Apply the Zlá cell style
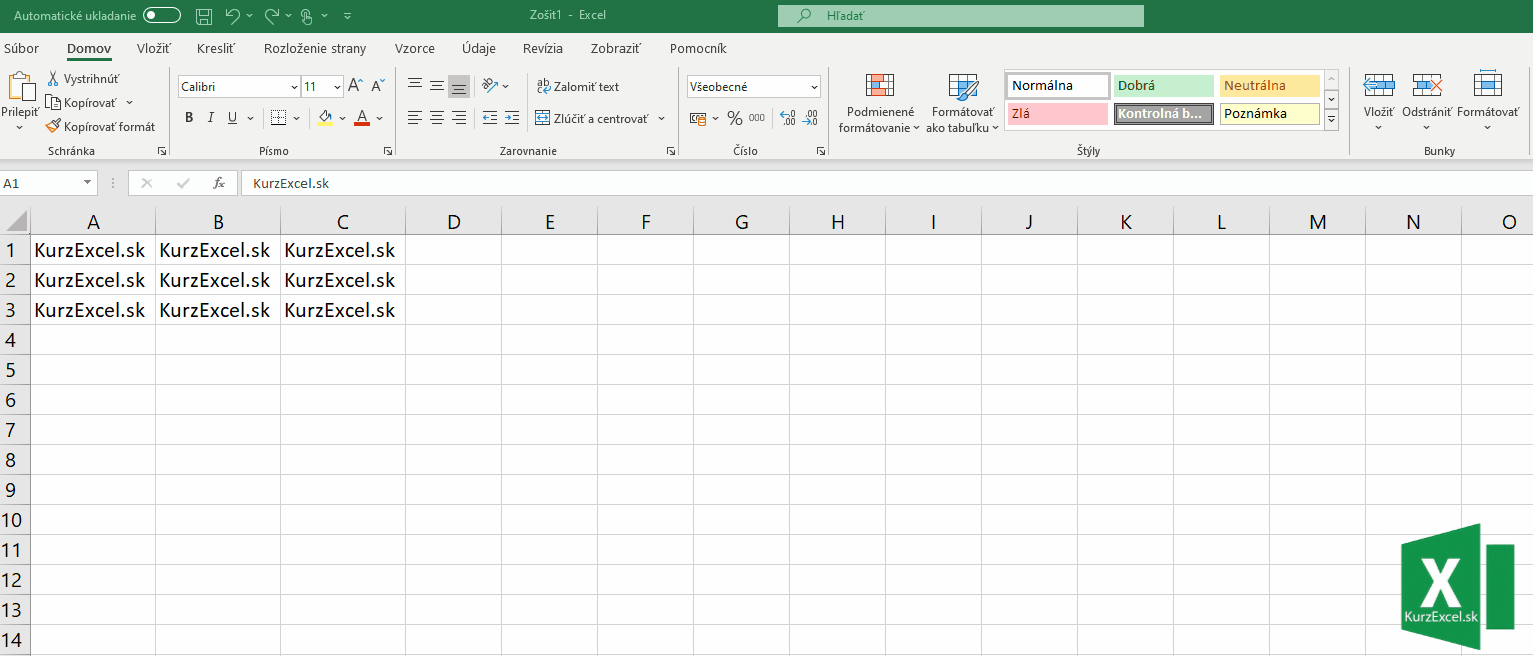 coord(1057,114)
